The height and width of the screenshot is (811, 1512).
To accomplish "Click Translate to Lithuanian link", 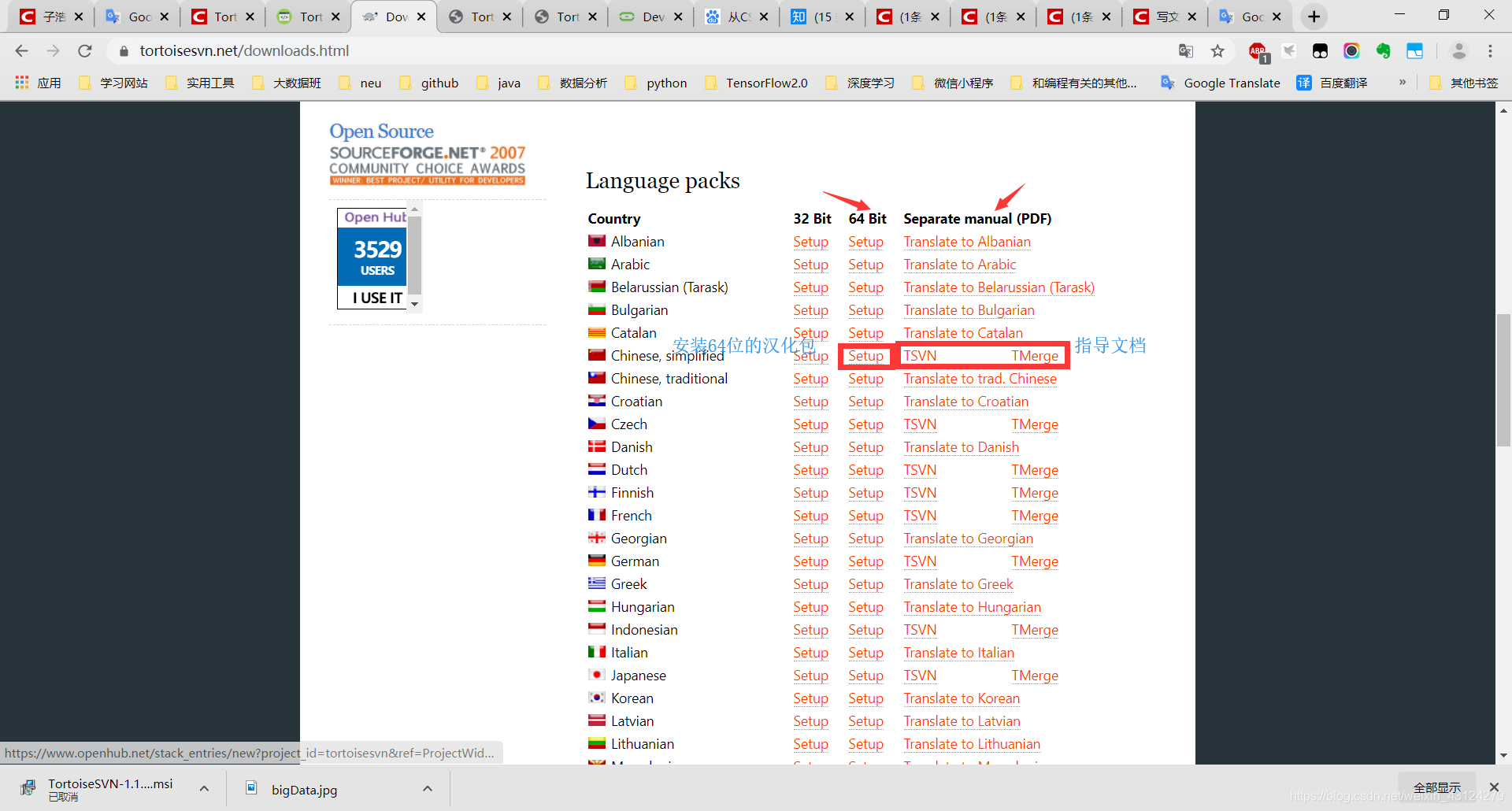I will point(972,744).
